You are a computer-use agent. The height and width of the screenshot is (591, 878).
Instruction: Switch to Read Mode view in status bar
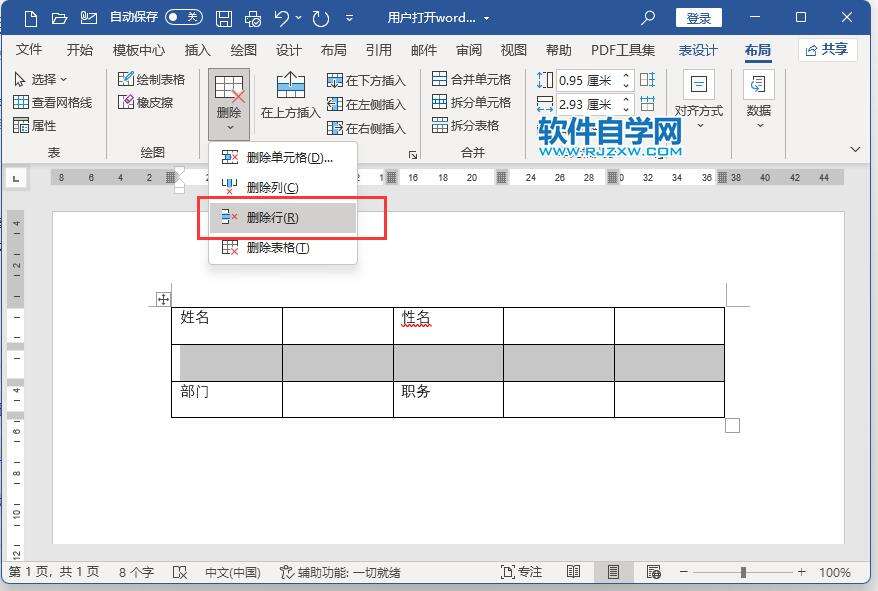click(573, 572)
